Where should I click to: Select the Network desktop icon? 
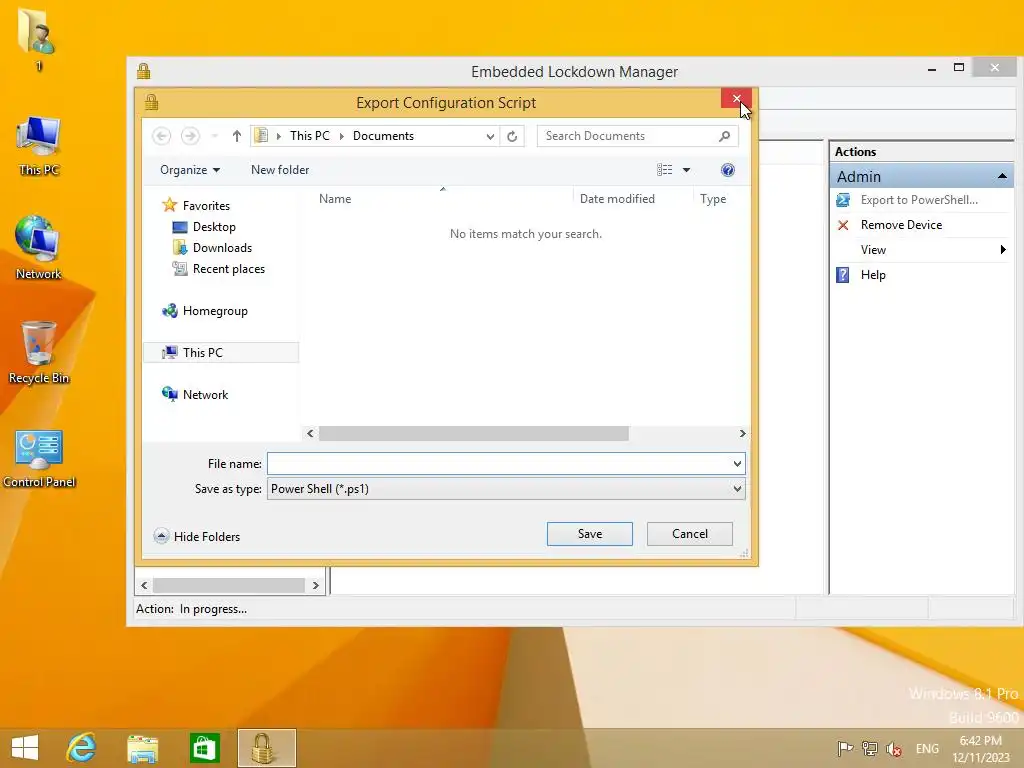[39, 248]
